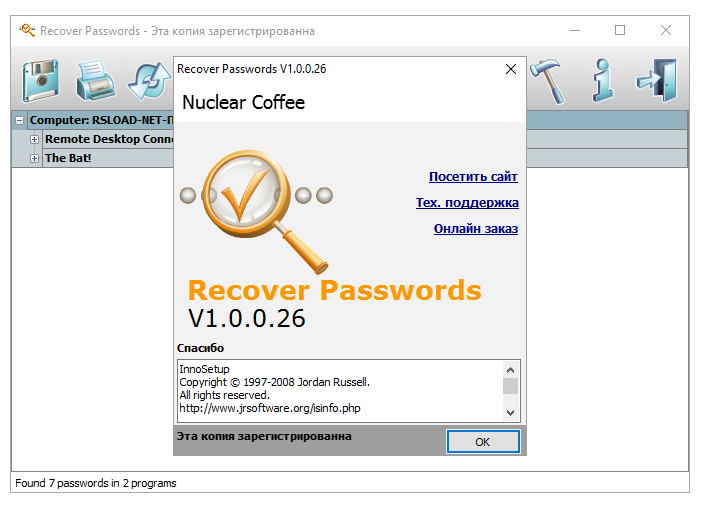Open the Онлайн заказ link
Image resolution: width=725 pixels, height=507 pixels.
point(476,228)
